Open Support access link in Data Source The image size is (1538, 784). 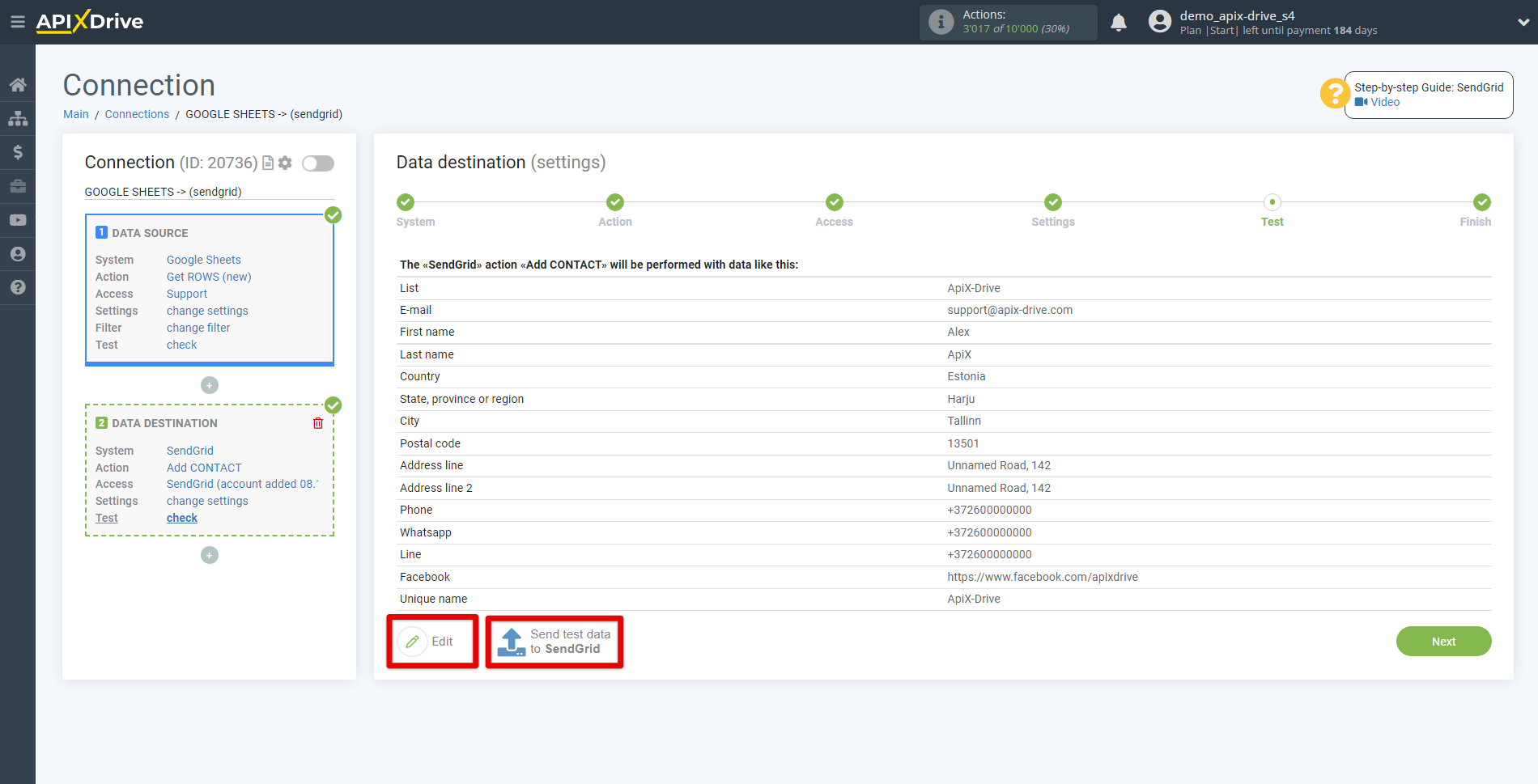click(187, 294)
